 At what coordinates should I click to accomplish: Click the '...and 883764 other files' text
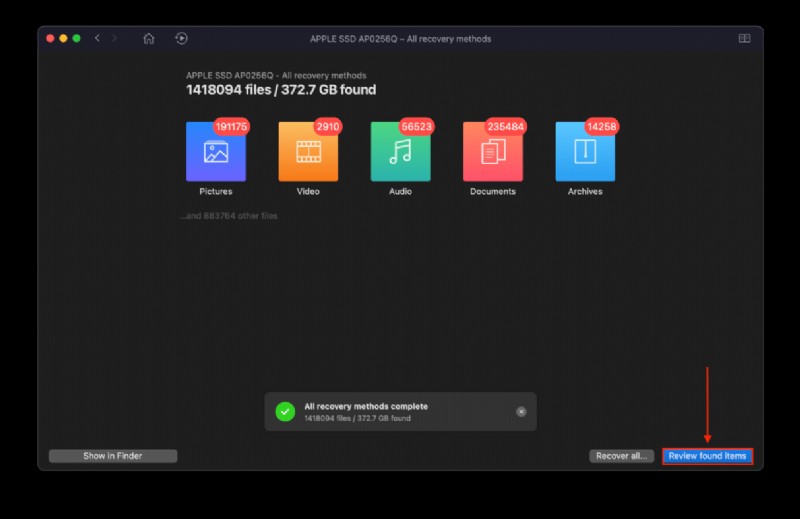tap(229, 216)
